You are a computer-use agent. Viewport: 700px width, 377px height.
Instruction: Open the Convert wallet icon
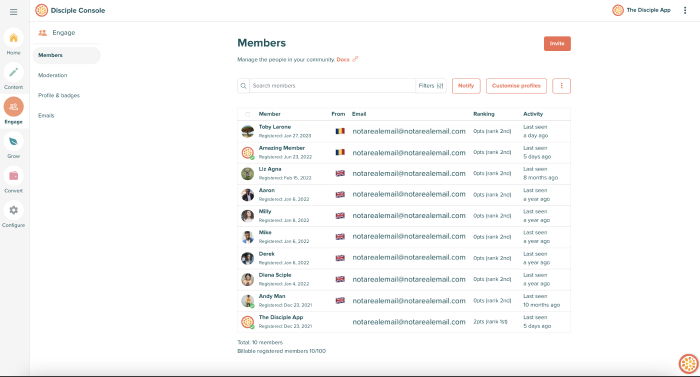click(x=13, y=176)
